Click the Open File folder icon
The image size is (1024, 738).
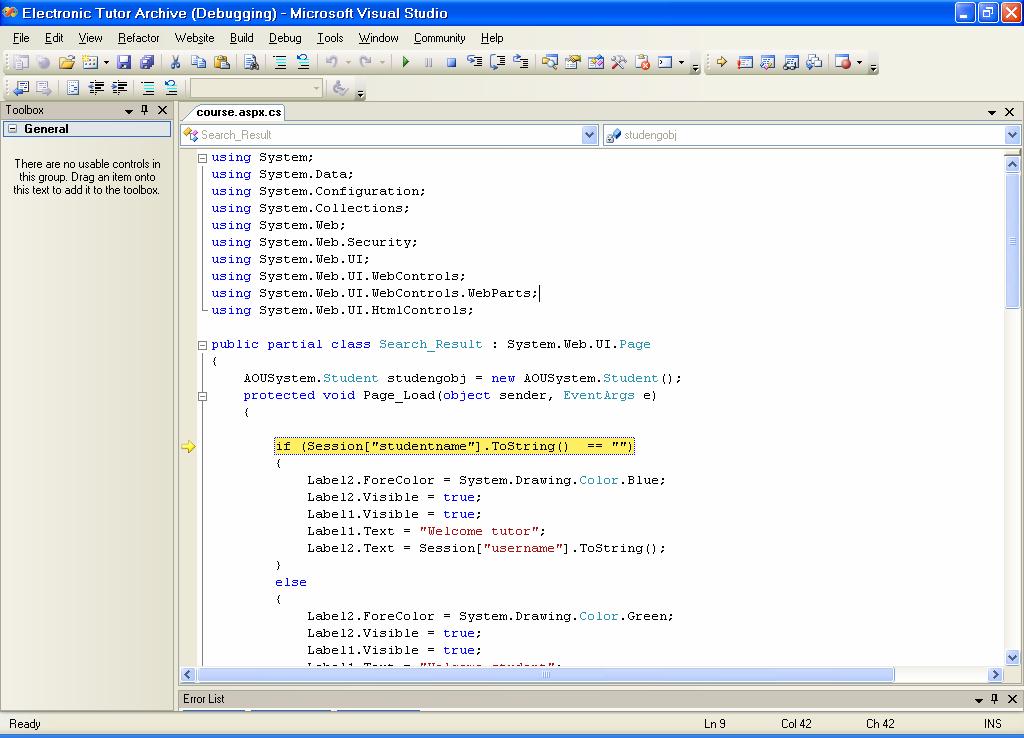click(x=67, y=62)
